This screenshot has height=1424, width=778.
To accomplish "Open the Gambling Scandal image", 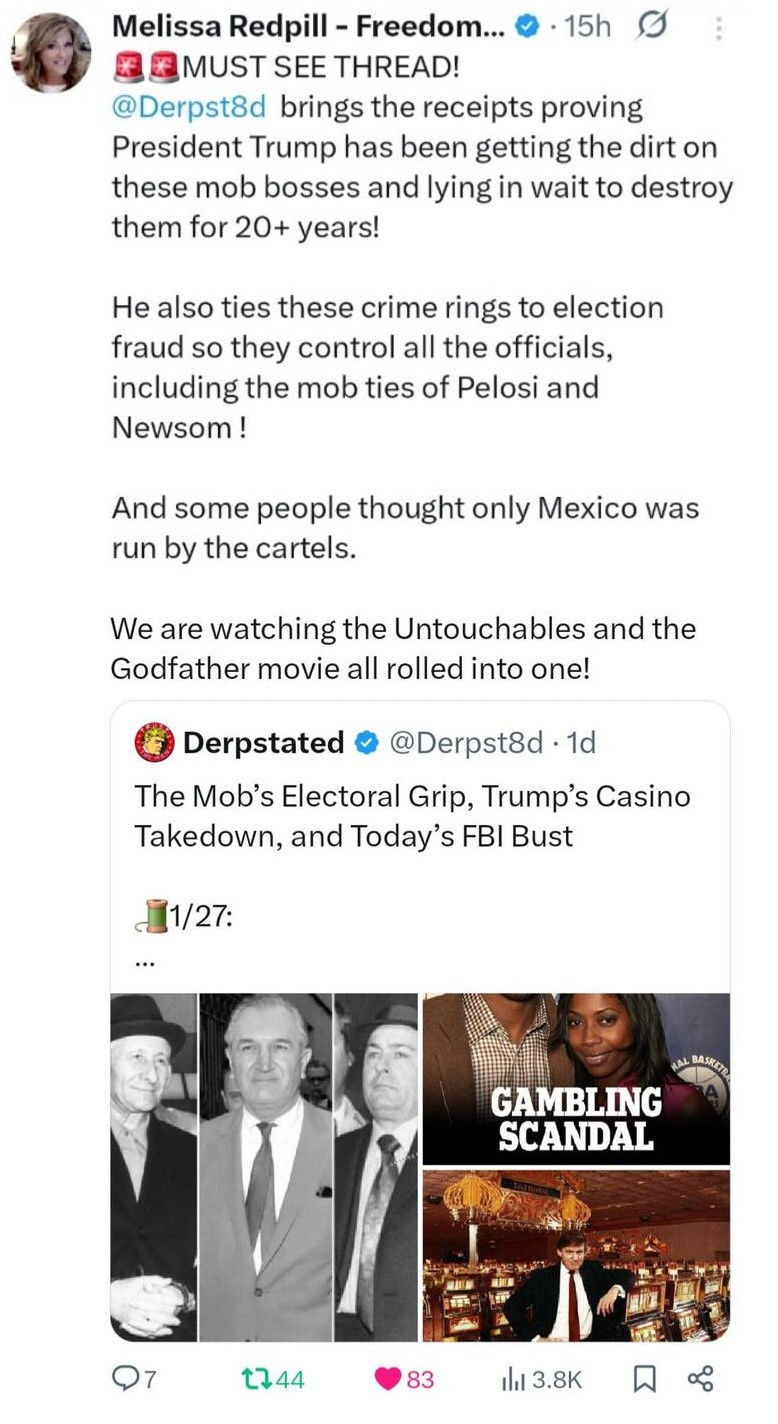I will point(576,1078).
